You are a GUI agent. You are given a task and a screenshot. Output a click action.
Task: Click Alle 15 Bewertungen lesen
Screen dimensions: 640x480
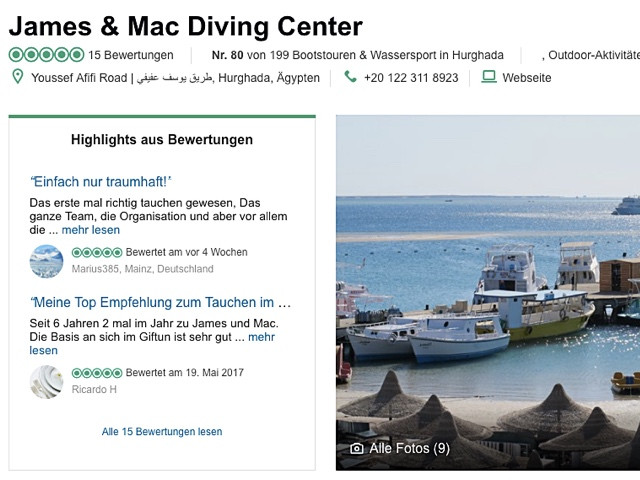(162, 431)
